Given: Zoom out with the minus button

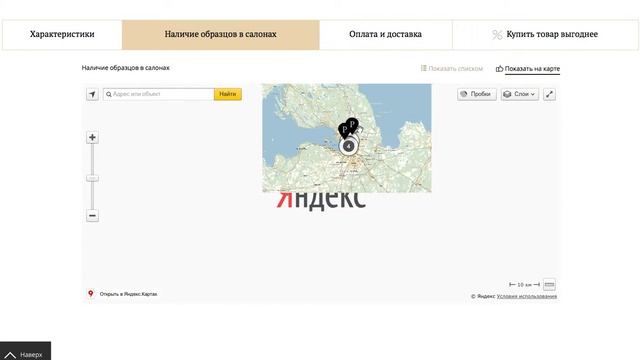Looking at the screenshot, I should tap(92, 216).
